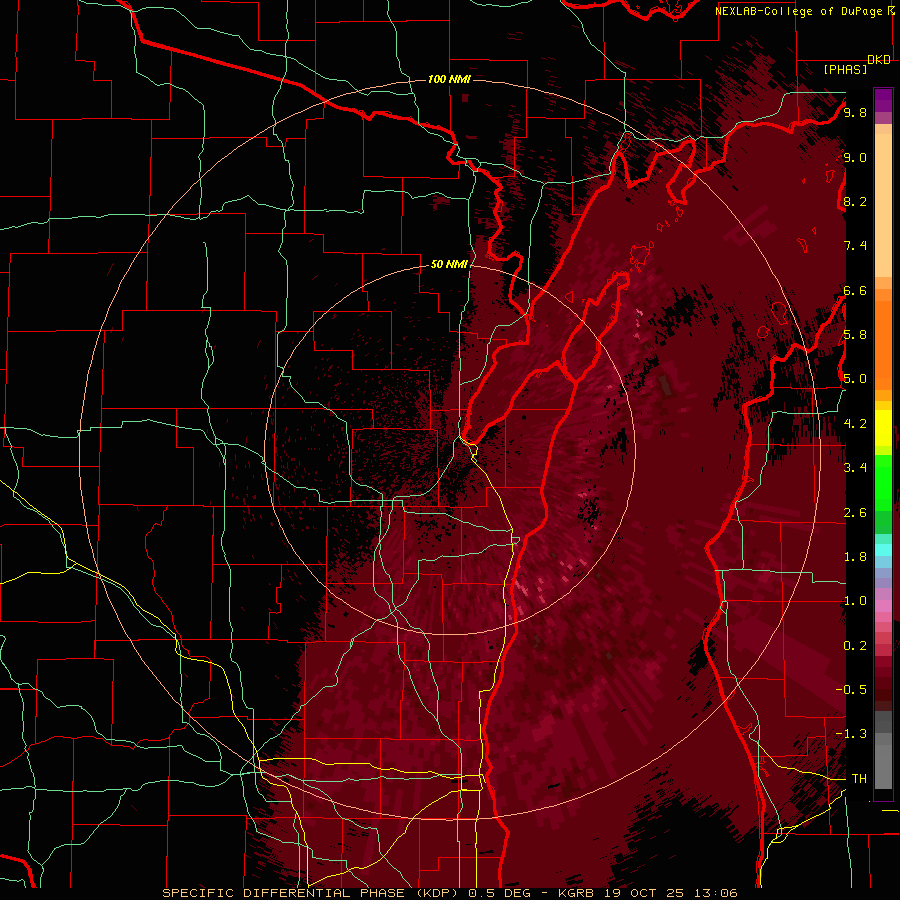Screen dimensions: 900x900
Task: Click the 5.0 scale value
Action: point(855,379)
